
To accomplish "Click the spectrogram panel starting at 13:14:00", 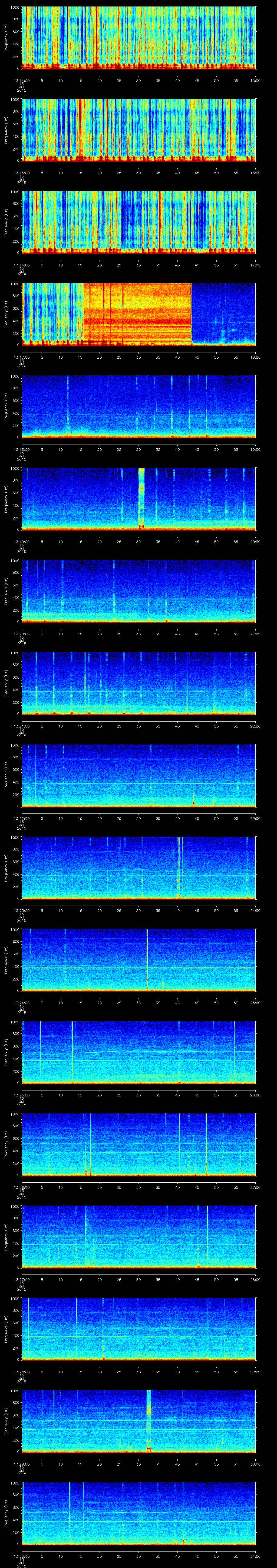I will 139,38.
